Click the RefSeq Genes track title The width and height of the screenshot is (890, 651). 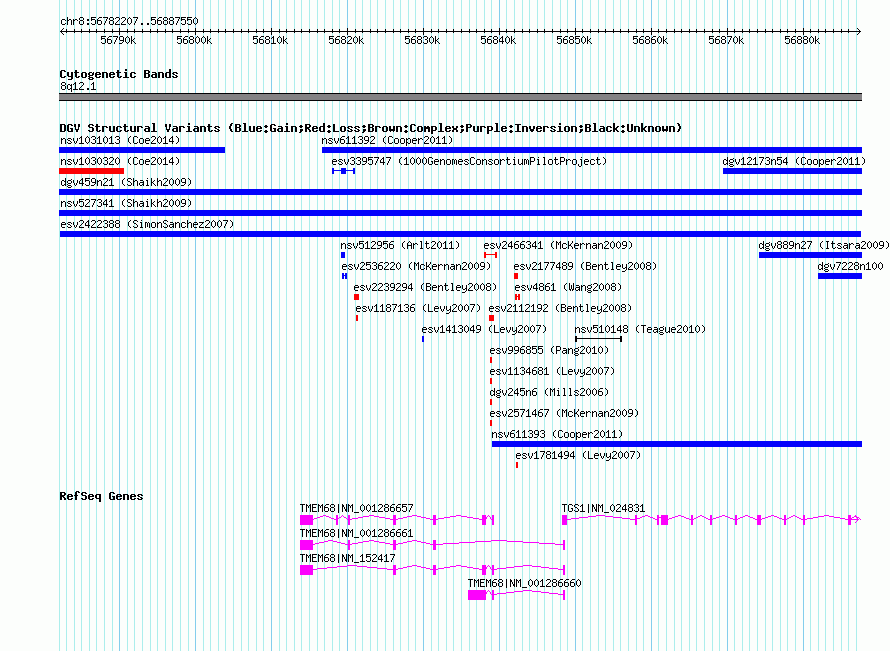coord(101,496)
